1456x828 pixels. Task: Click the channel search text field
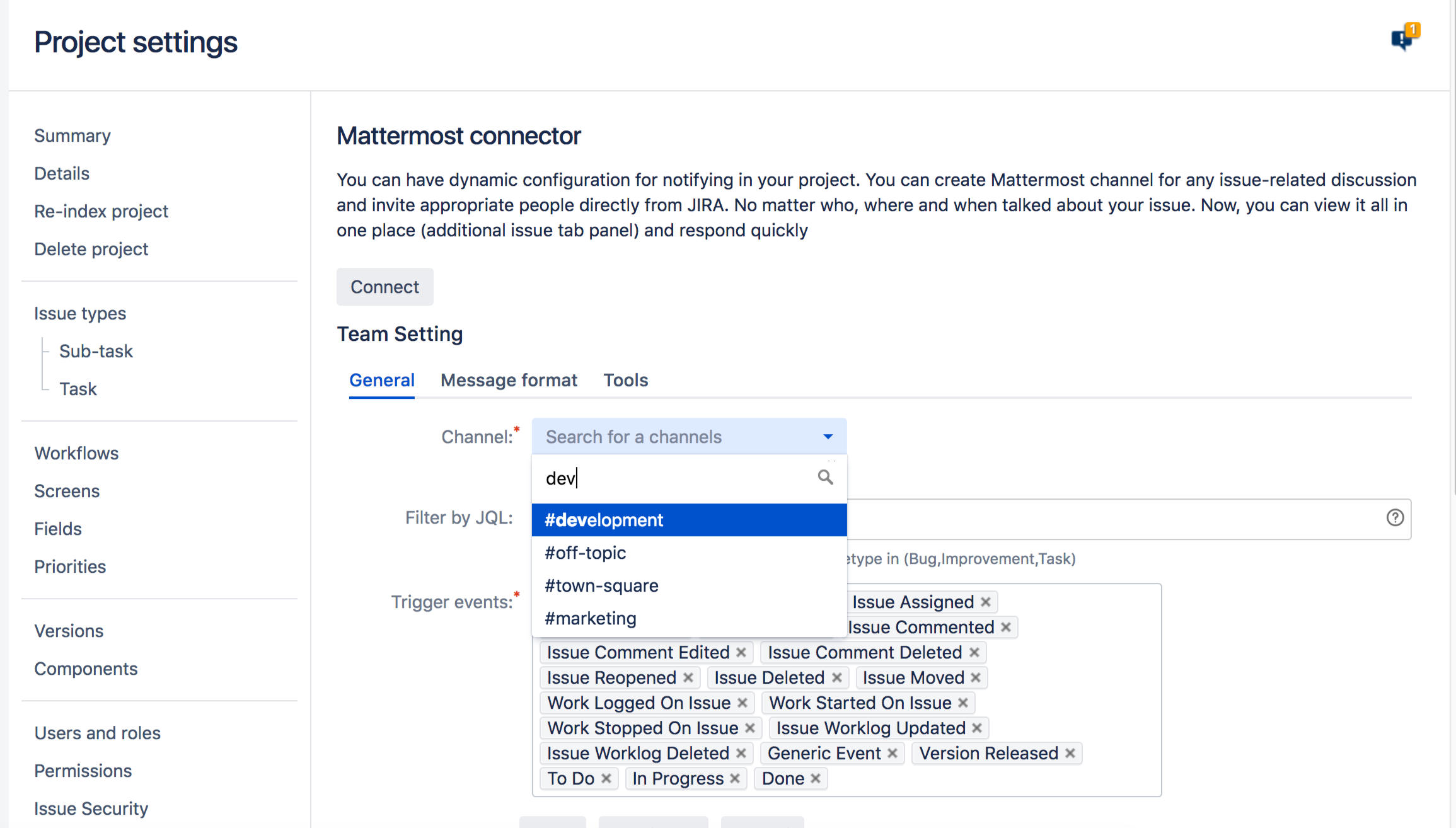(x=662, y=478)
